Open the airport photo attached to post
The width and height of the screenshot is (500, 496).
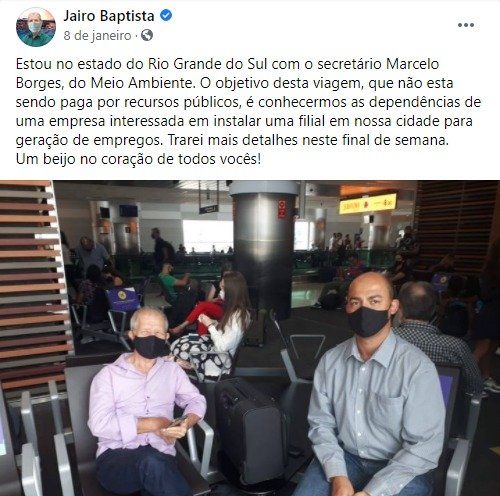250,338
